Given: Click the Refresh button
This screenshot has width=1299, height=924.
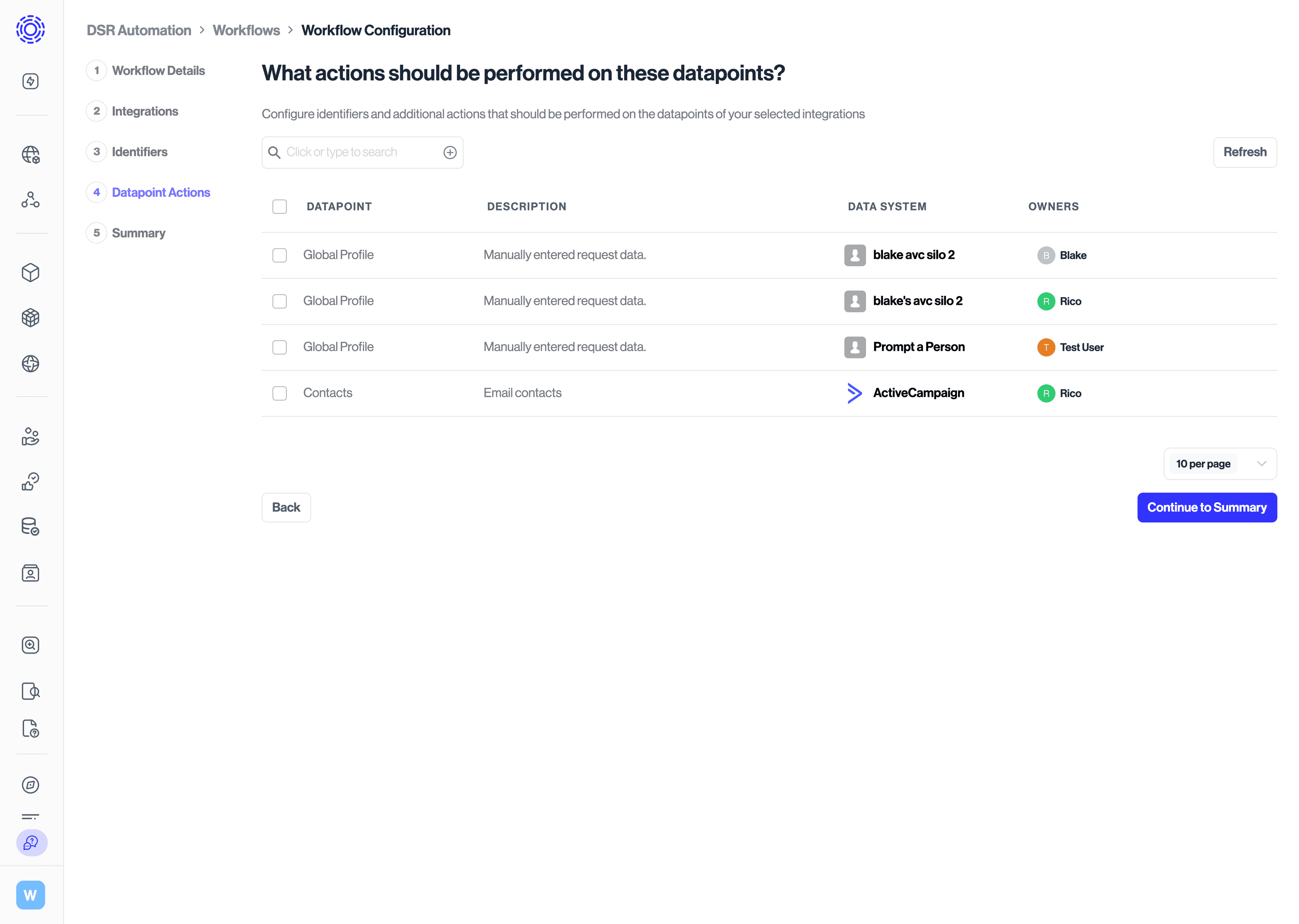Looking at the screenshot, I should [x=1245, y=152].
